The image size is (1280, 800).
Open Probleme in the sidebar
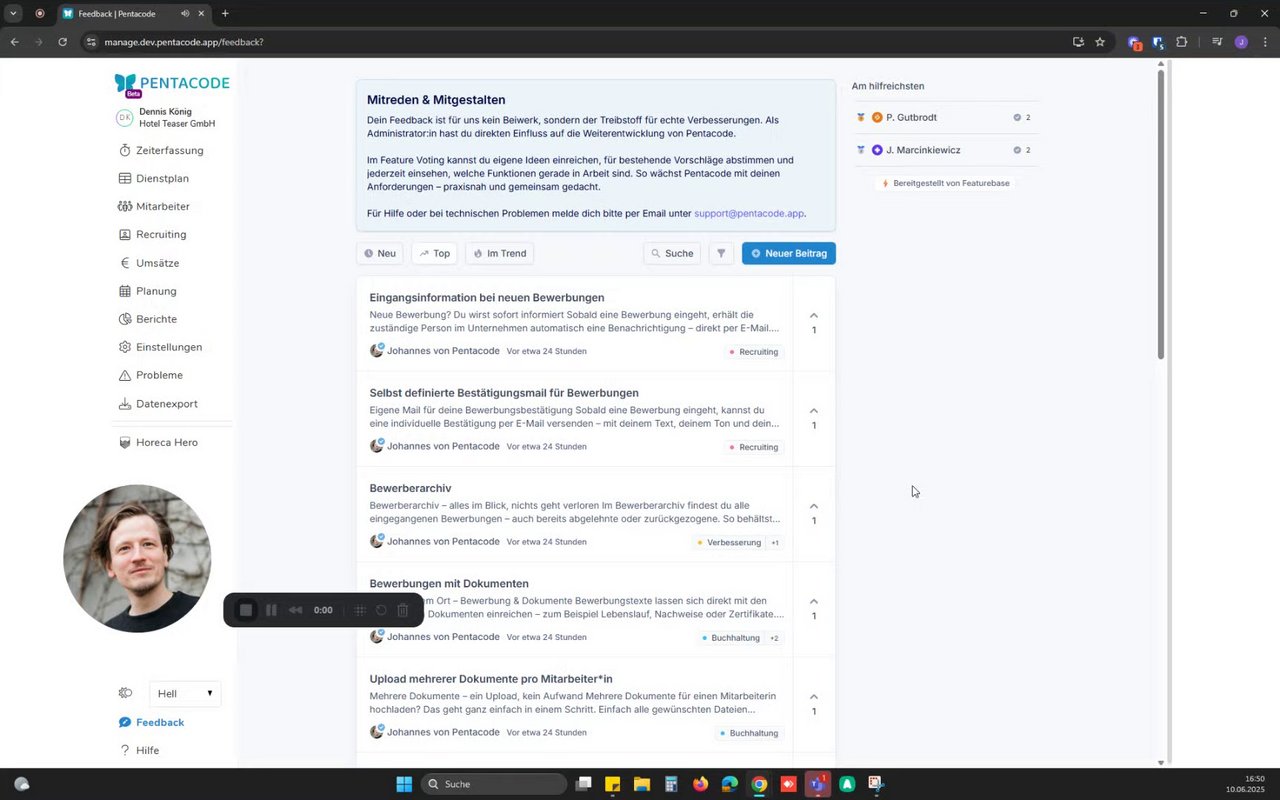[x=151, y=375]
